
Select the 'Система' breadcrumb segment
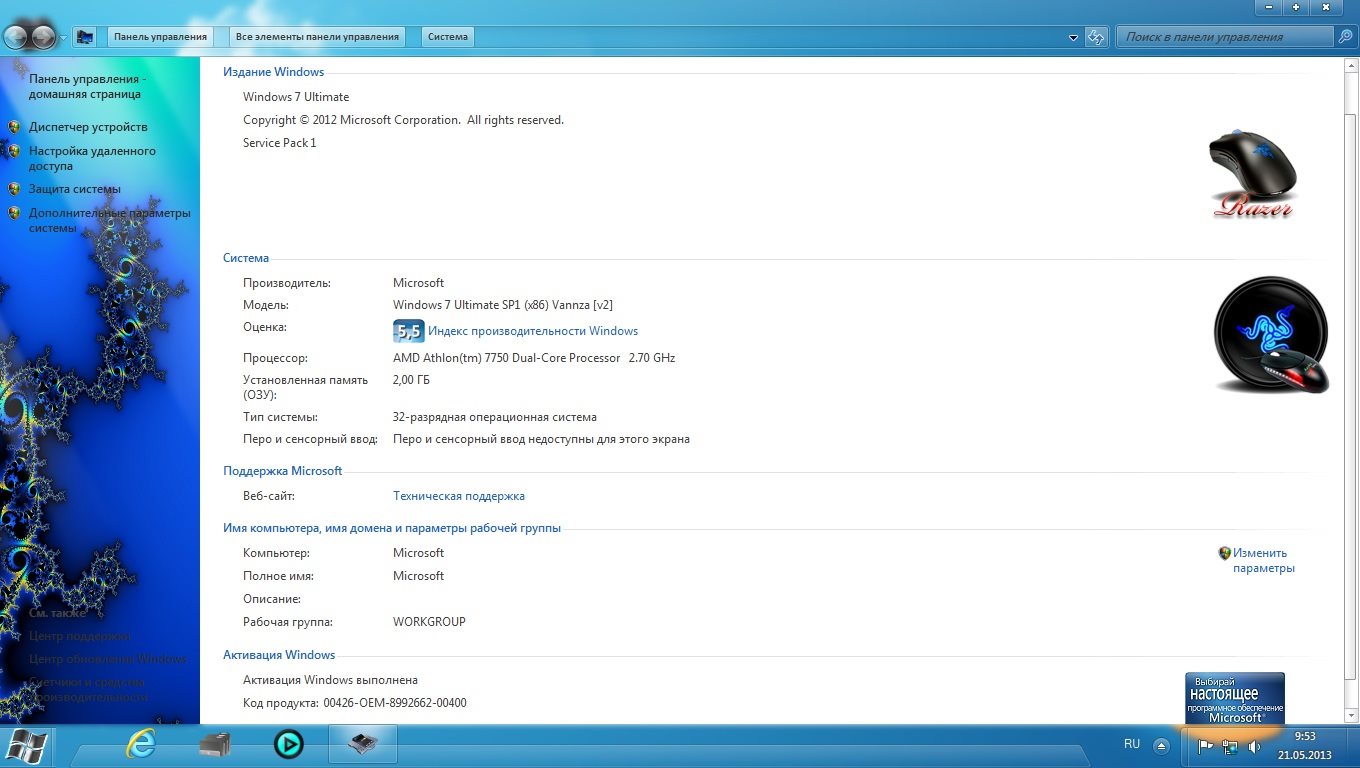coord(448,37)
